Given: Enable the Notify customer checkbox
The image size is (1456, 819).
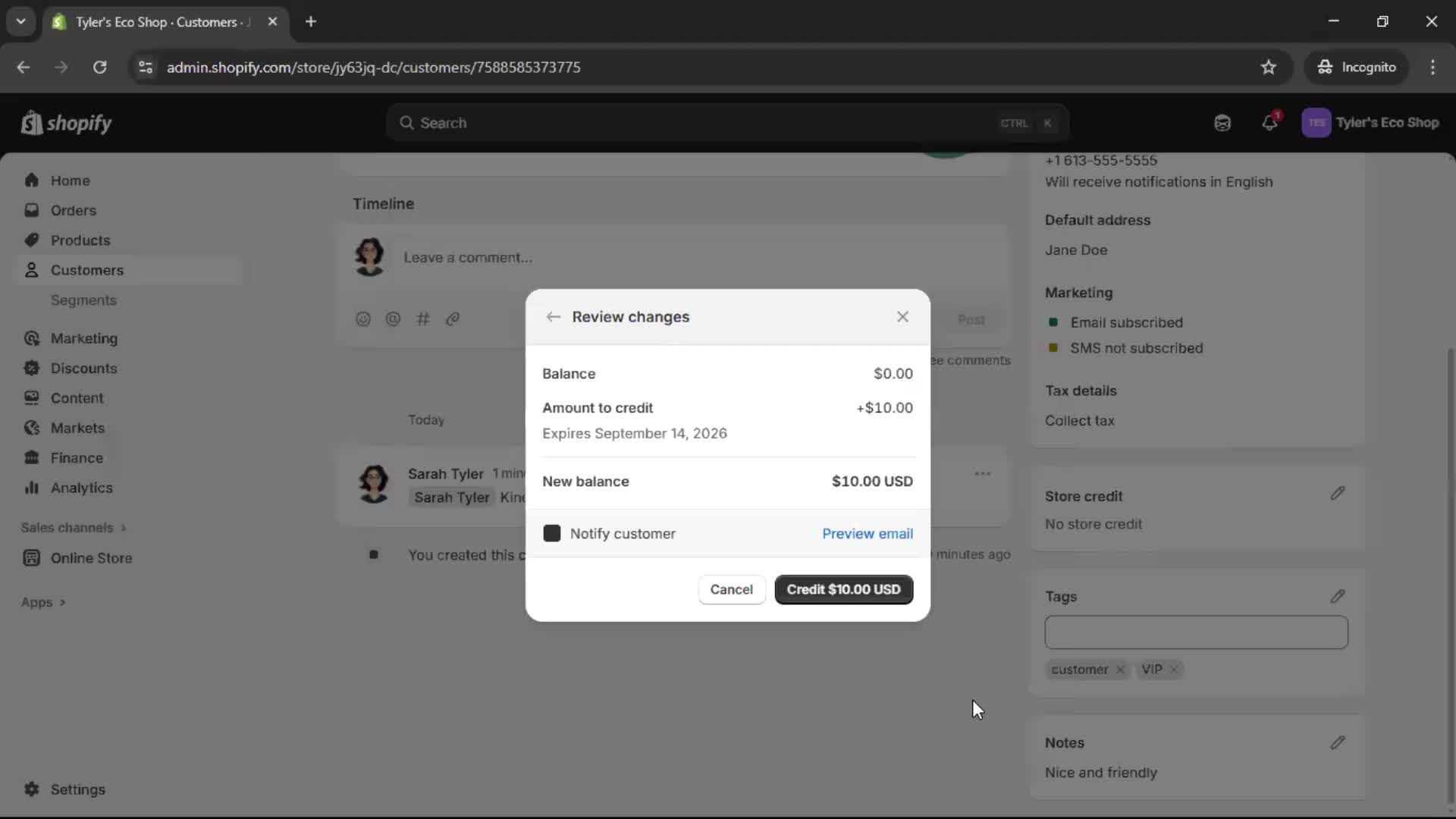Looking at the screenshot, I should [551, 533].
